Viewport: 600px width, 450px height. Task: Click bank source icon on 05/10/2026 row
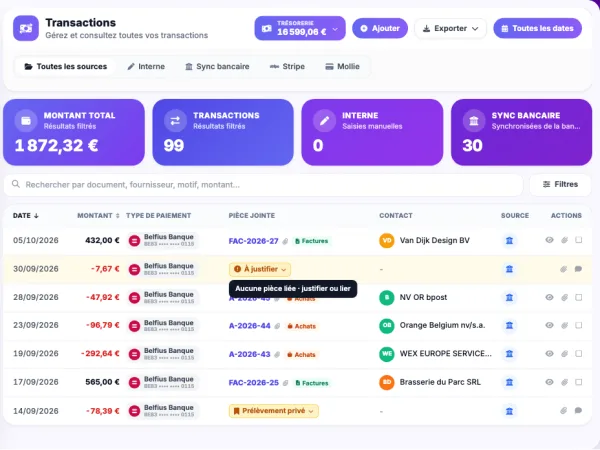(x=509, y=241)
